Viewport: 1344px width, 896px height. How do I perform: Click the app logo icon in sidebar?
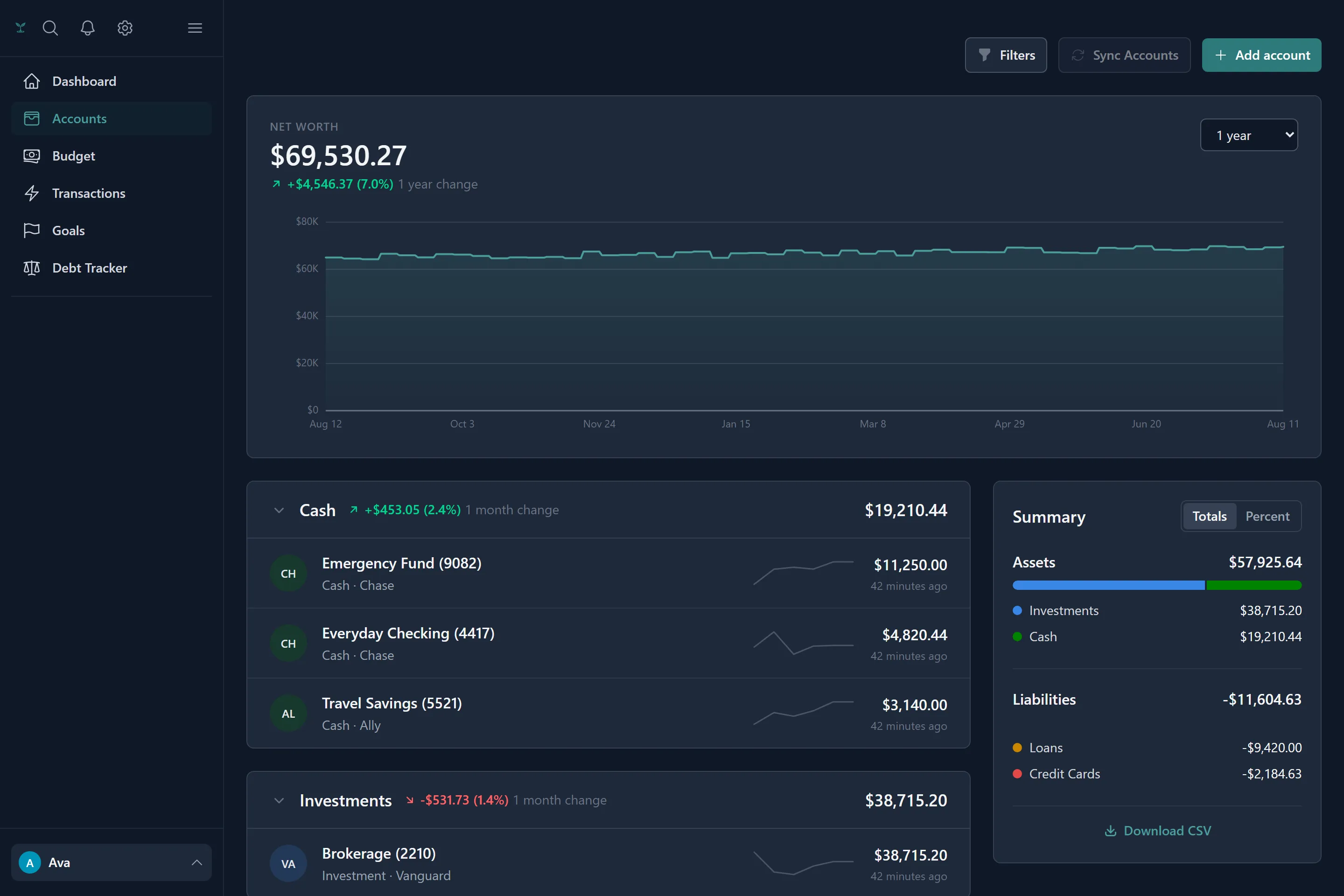(x=21, y=28)
